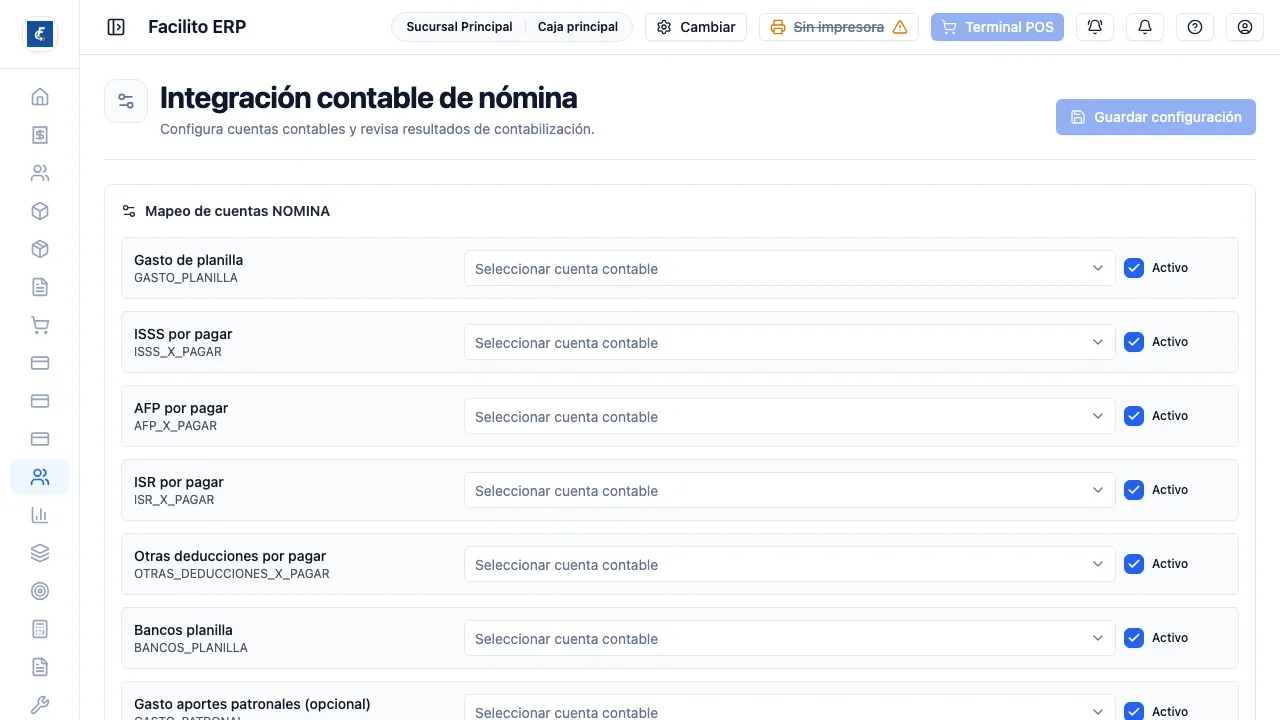Screen dimensions: 1280x720
Task: Uncheck Activo for ISSS por pagar
Action: (1134, 342)
